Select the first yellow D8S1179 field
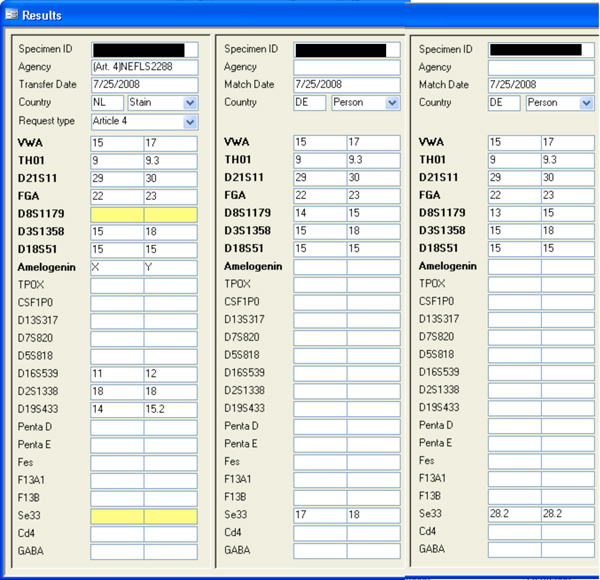 click(116, 214)
